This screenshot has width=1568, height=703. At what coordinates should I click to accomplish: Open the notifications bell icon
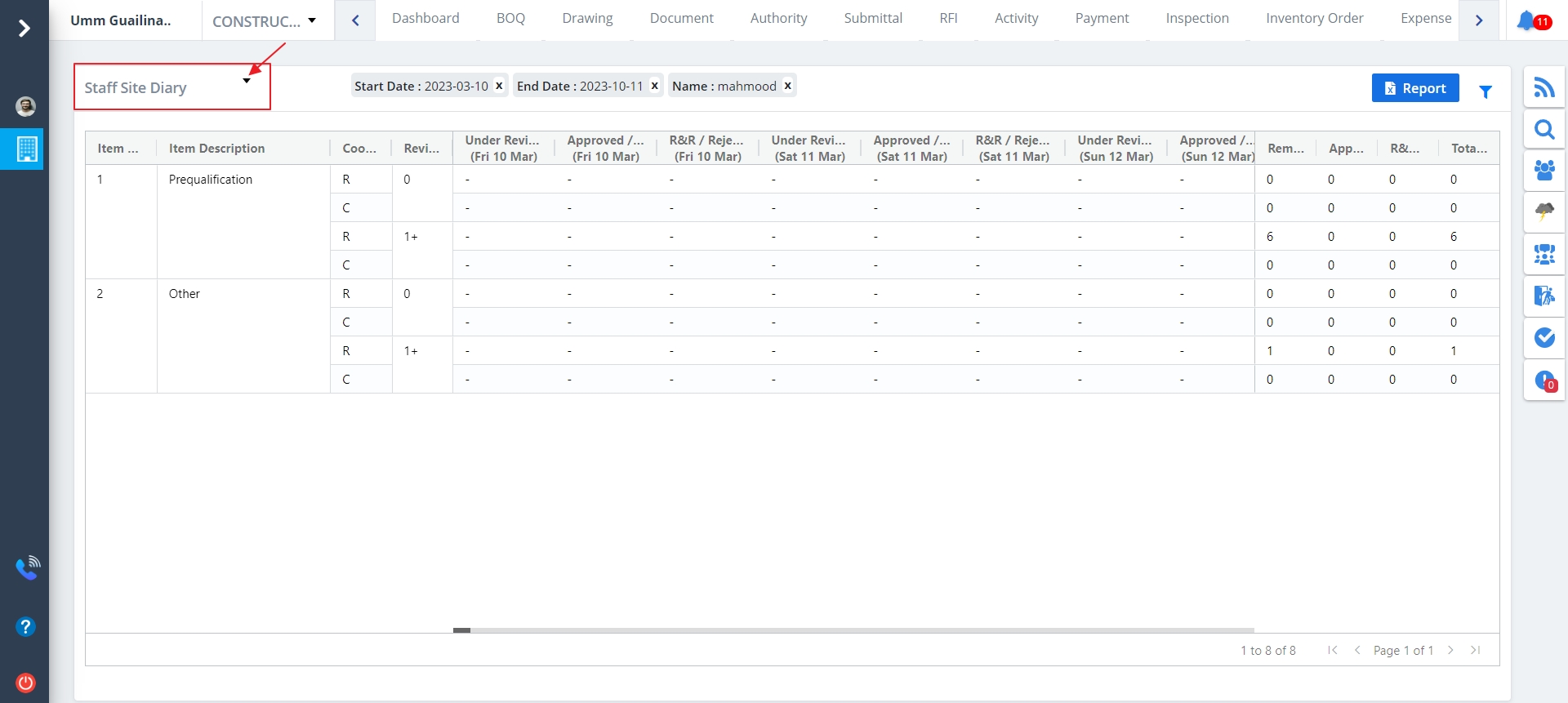pyautogui.click(x=1527, y=20)
